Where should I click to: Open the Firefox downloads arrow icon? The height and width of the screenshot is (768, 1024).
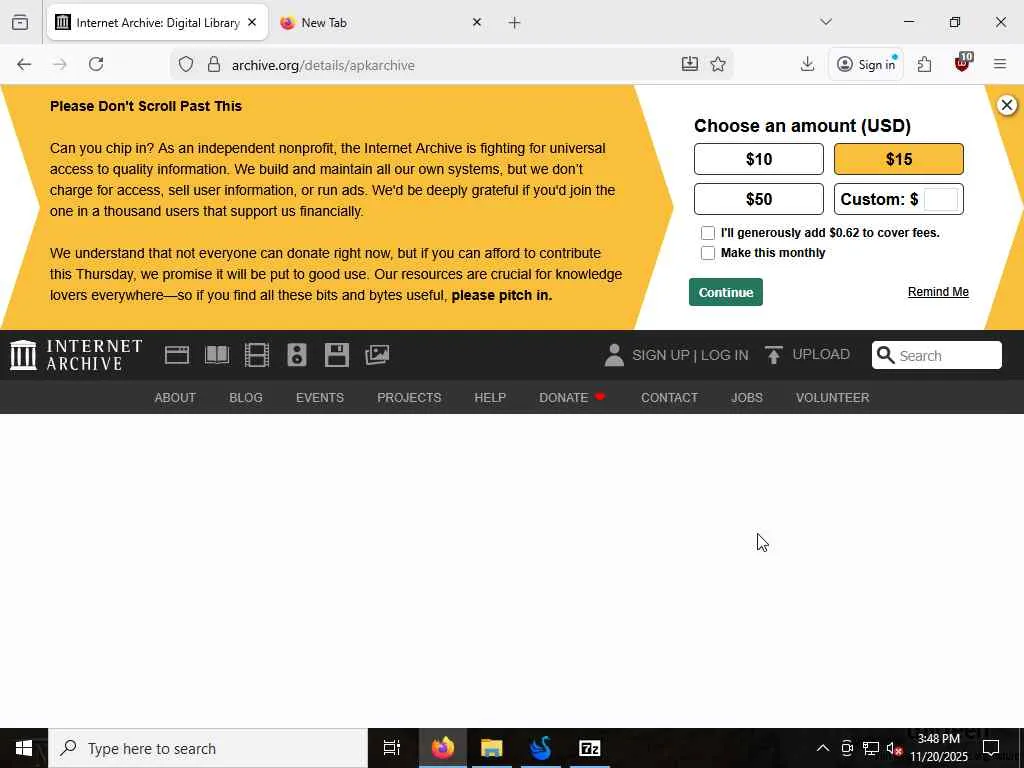807,65
